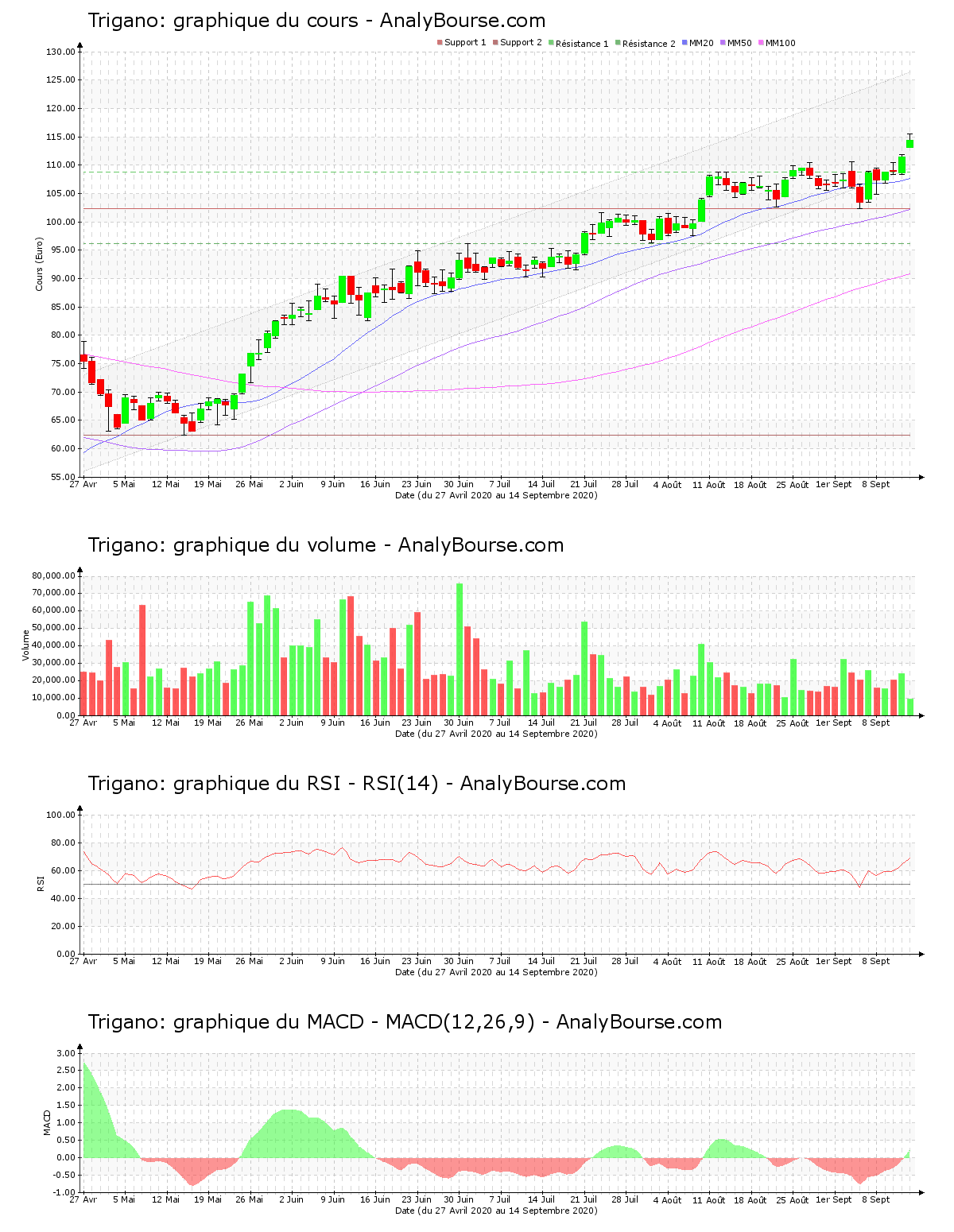Viewport: 954px width, 1232px height.
Task: Click the MM20 legend color swatch
Action: pos(684,43)
